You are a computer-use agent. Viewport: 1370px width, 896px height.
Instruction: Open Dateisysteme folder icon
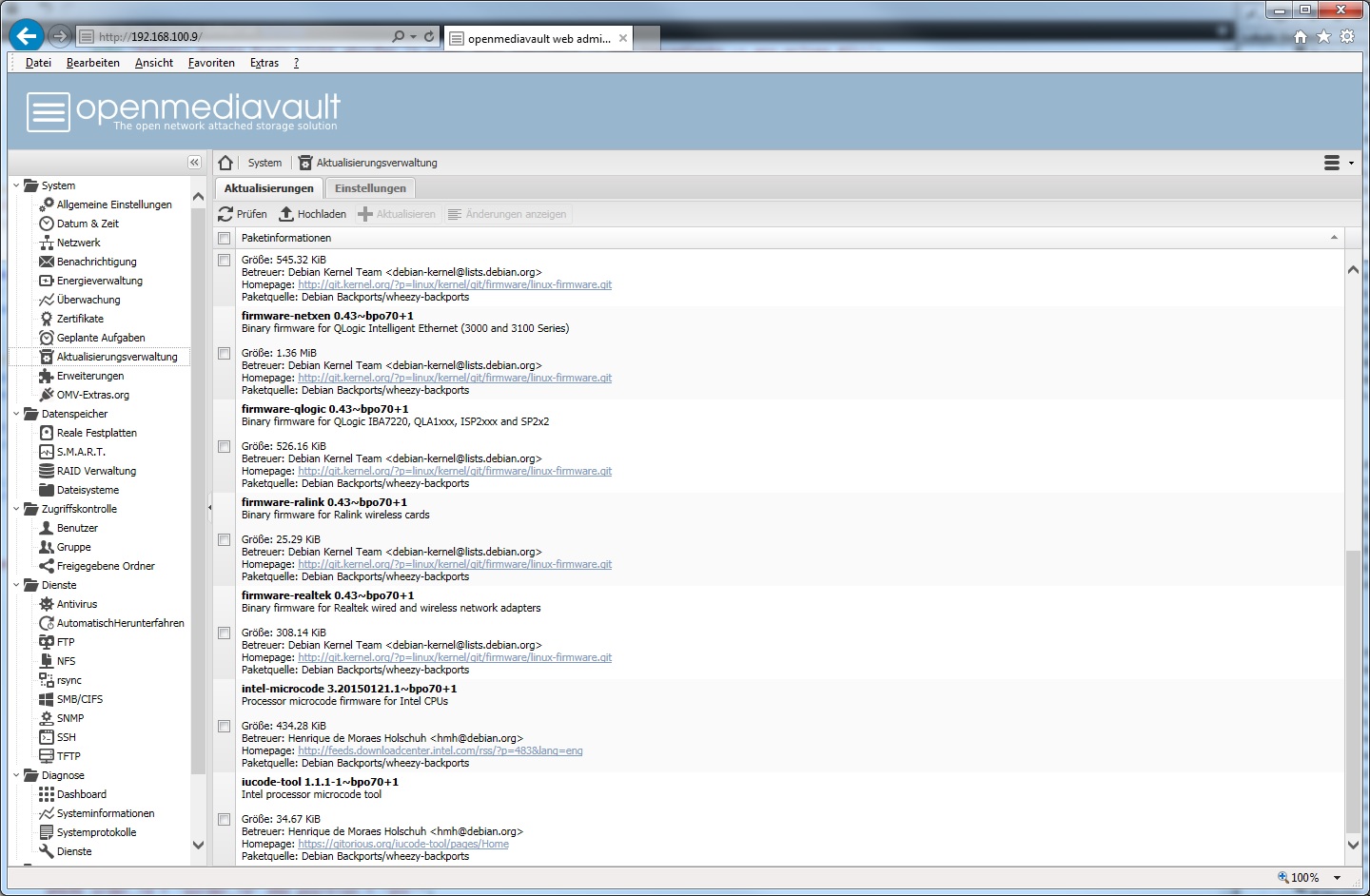click(x=46, y=490)
